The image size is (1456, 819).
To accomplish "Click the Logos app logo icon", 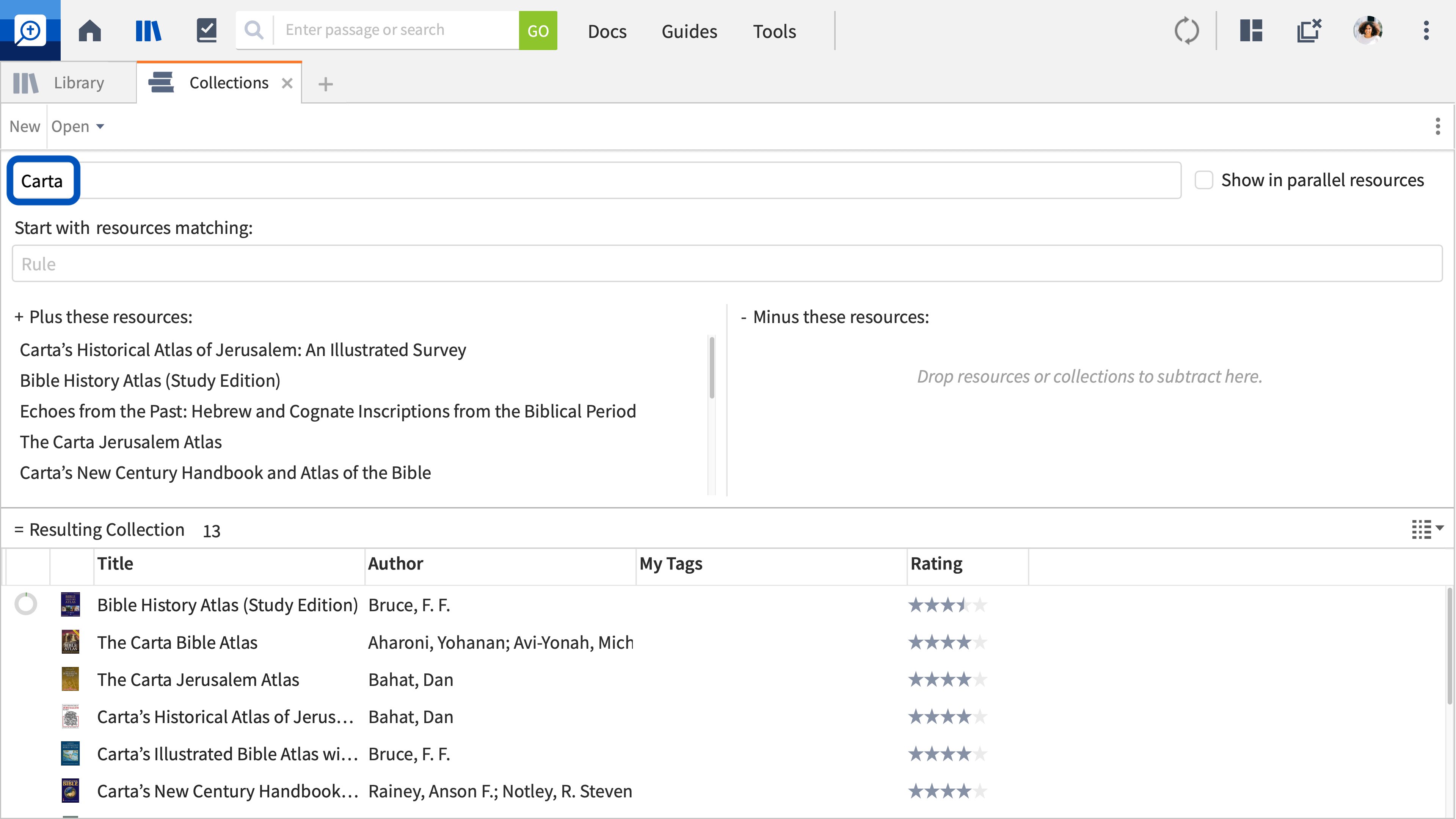I will click(30, 30).
